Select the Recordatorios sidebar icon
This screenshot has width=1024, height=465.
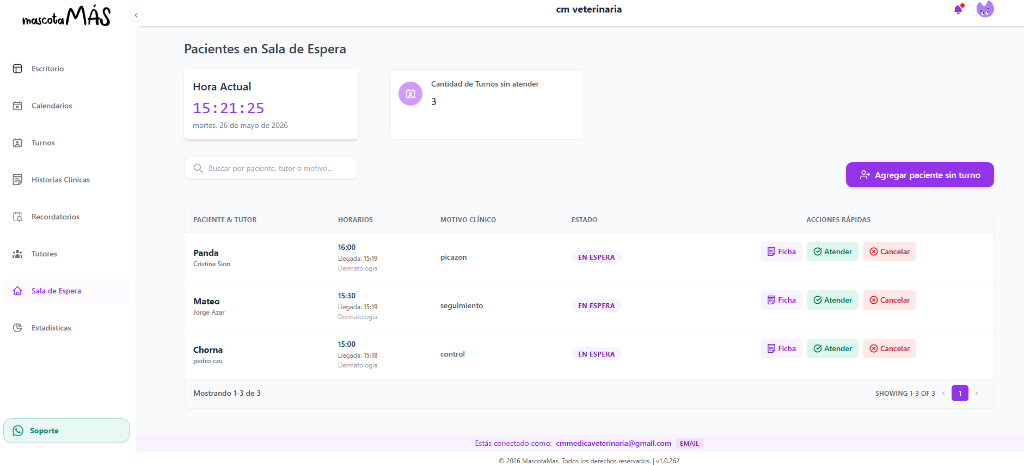(18, 217)
